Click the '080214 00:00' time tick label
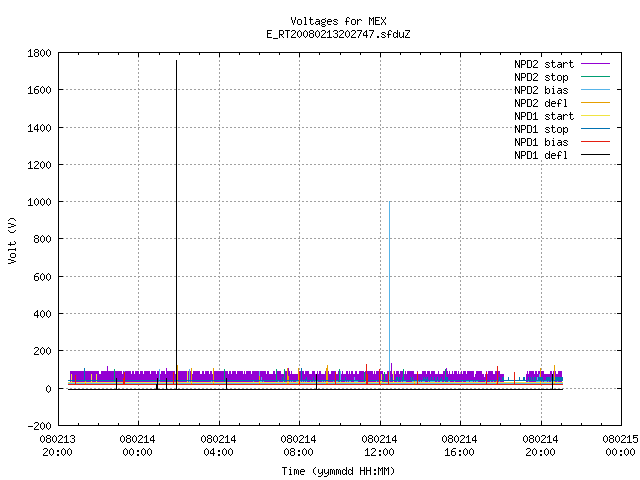This screenshot has width=640, height=480. click(x=138, y=446)
